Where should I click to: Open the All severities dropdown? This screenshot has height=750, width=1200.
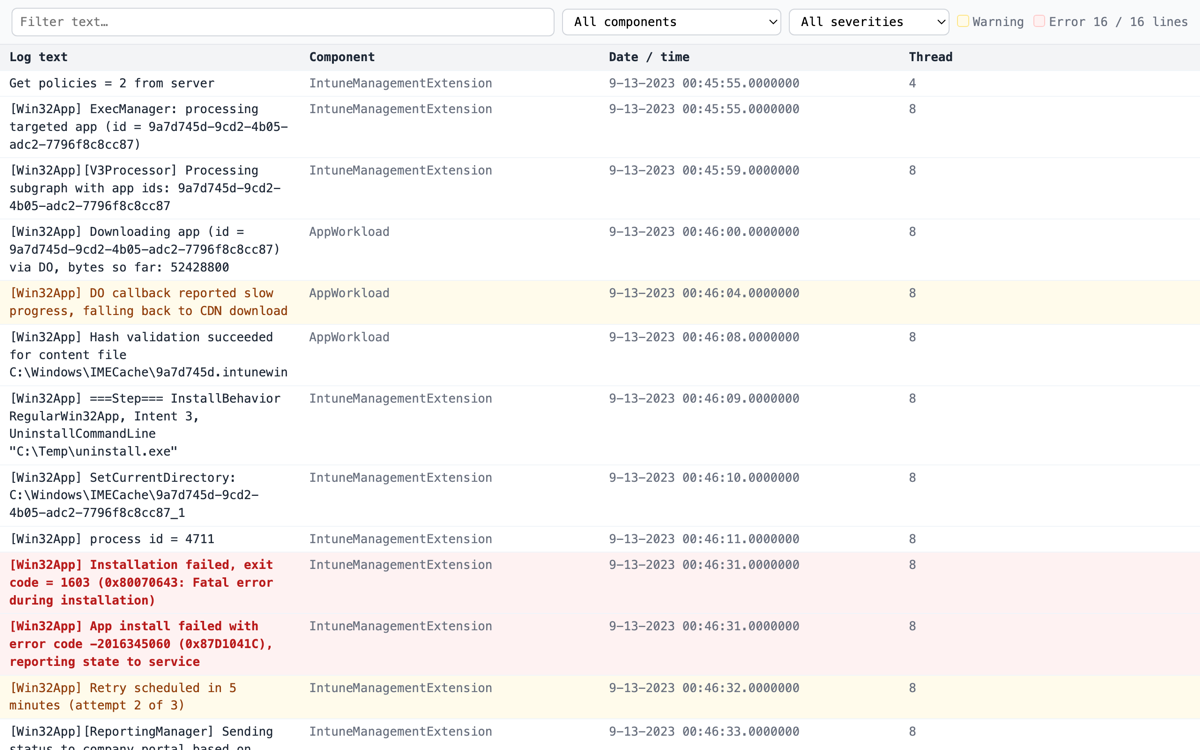(x=868, y=22)
